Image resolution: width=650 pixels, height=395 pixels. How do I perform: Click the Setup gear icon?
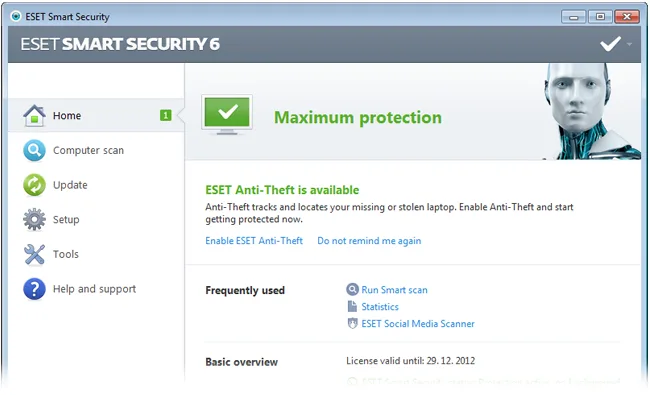34,219
